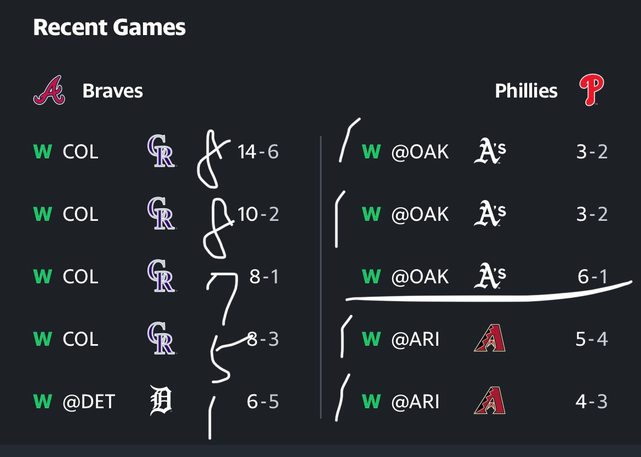Click the Rockies logo beside the 14-6 score
Image resolution: width=641 pixels, height=457 pixels.
pos(160,153)
